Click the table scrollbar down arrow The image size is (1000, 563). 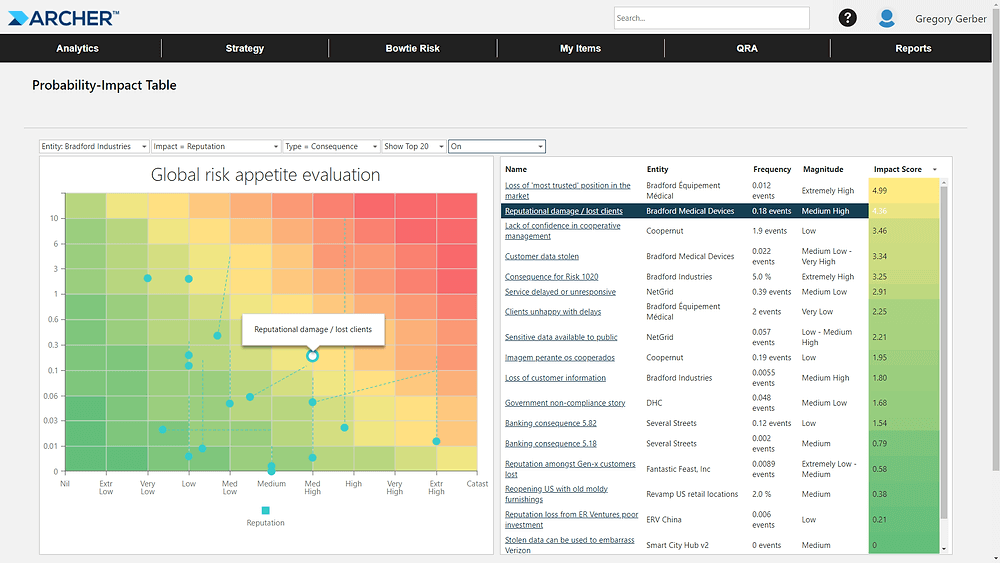(x=944, y=548)
